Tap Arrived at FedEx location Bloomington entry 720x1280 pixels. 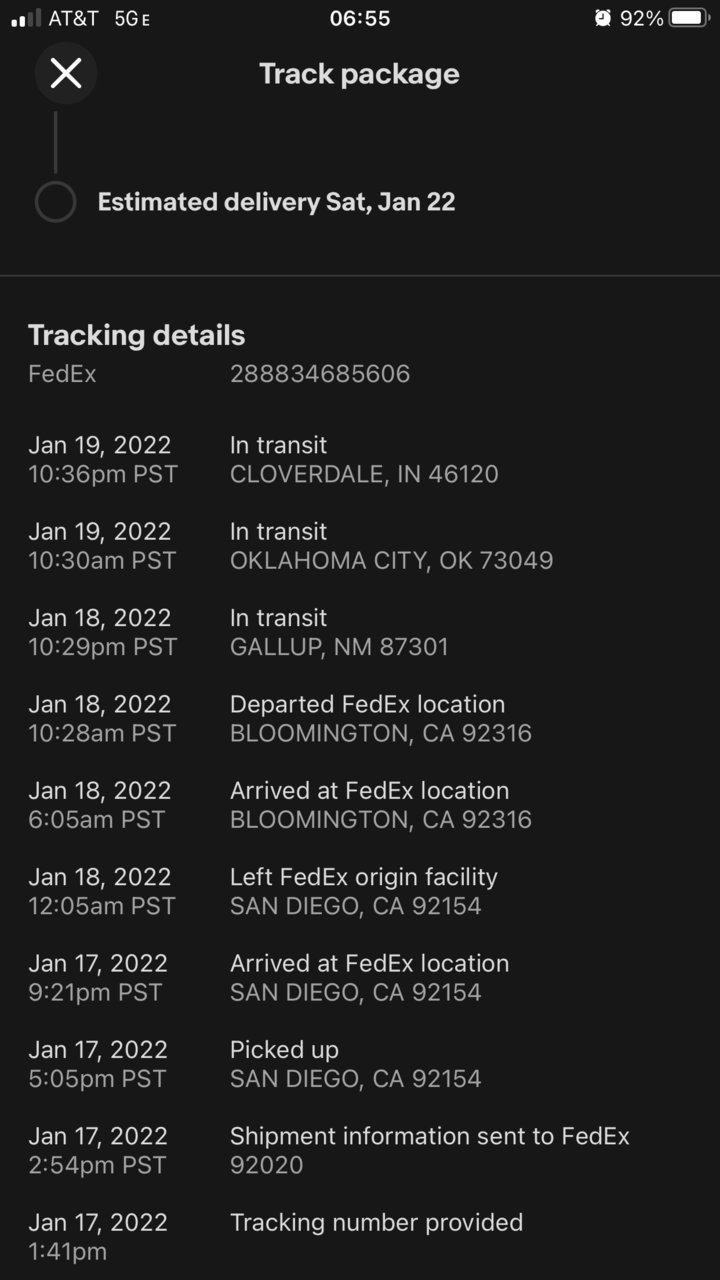pyautogui.click(x=360, y=805)
